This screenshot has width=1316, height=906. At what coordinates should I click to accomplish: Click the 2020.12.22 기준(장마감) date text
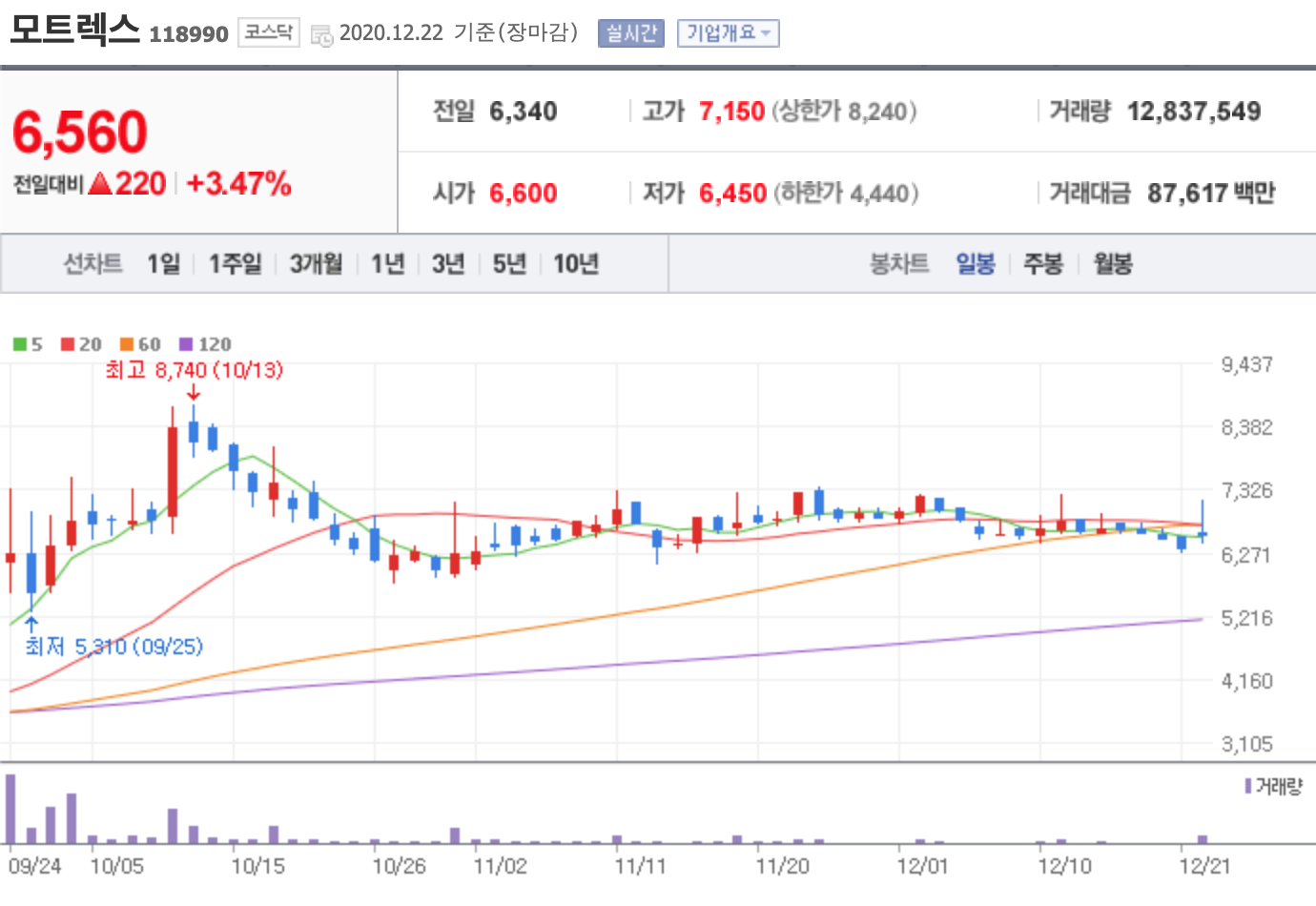(x=459, y=32)
